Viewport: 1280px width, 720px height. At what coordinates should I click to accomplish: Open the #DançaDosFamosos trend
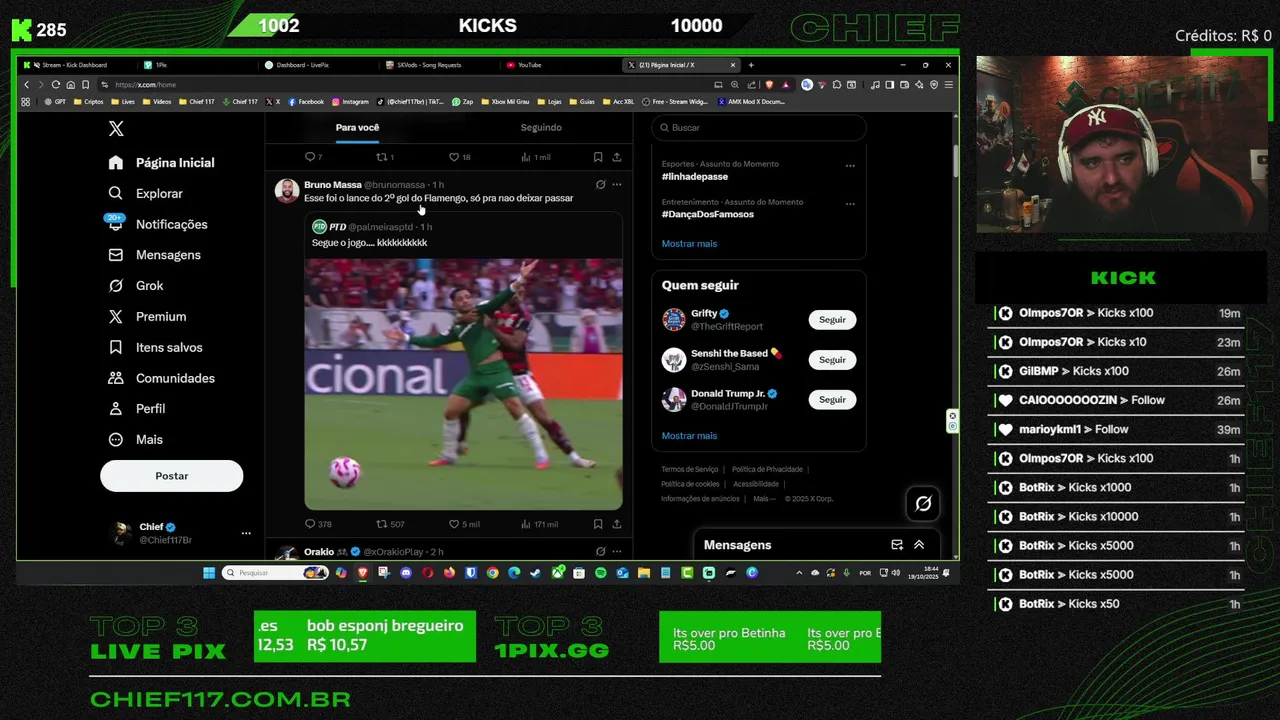[707, 215]
